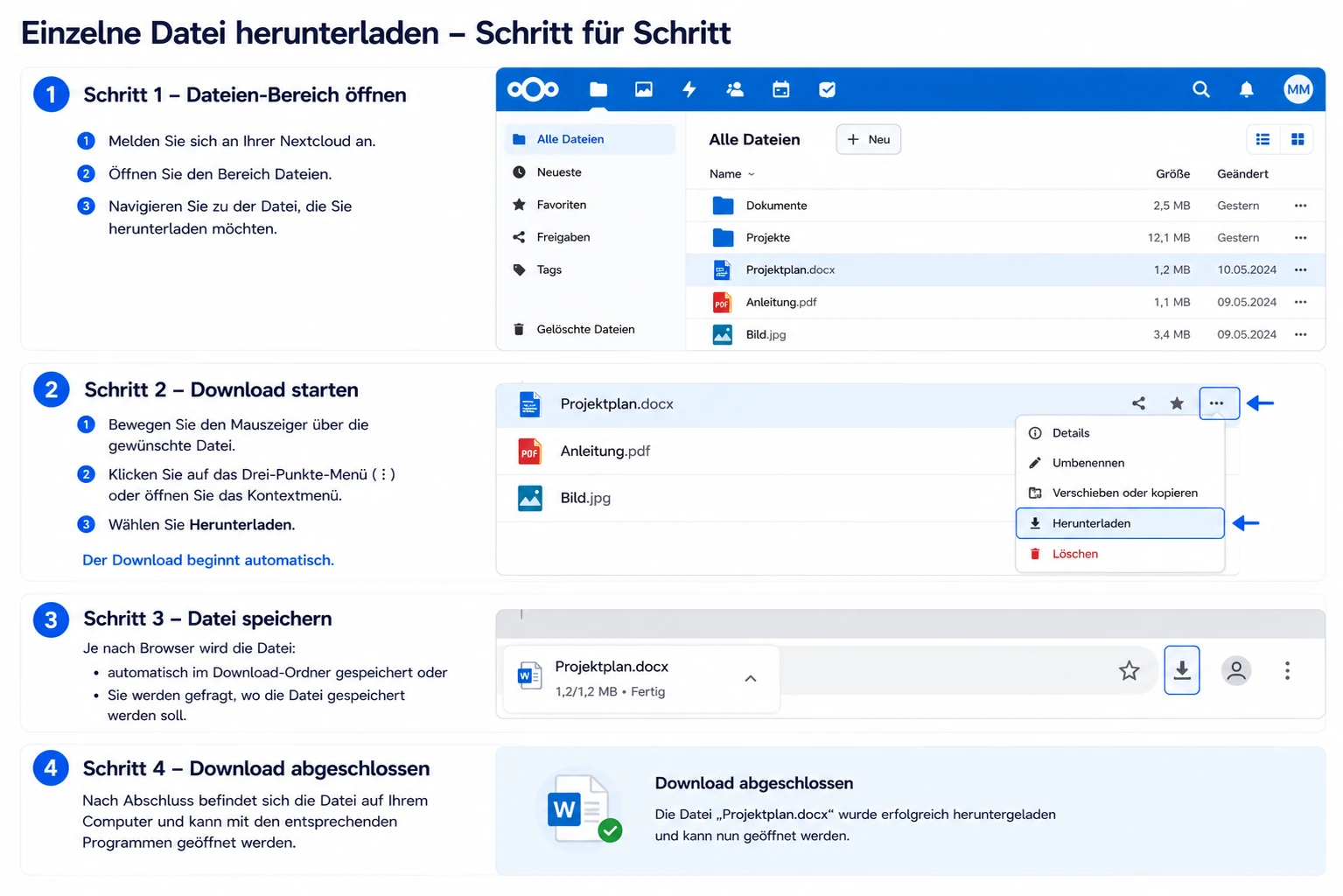This screenshot has height=896, width=1343.
Task: Open the MM user avatar menu
Action: click(1298, 89)
